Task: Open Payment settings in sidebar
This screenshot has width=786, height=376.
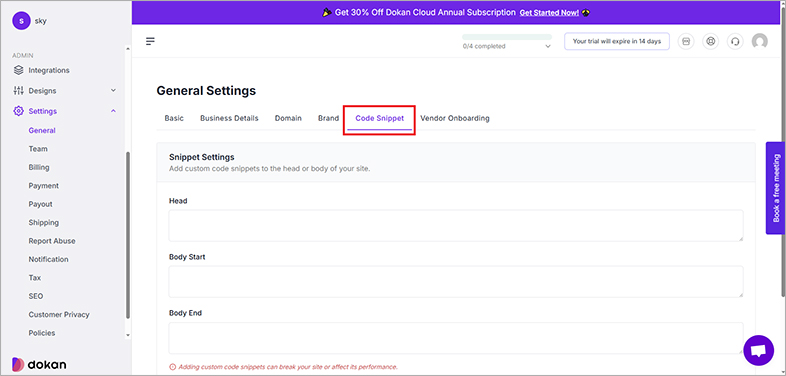Action: tap(44, 185)
